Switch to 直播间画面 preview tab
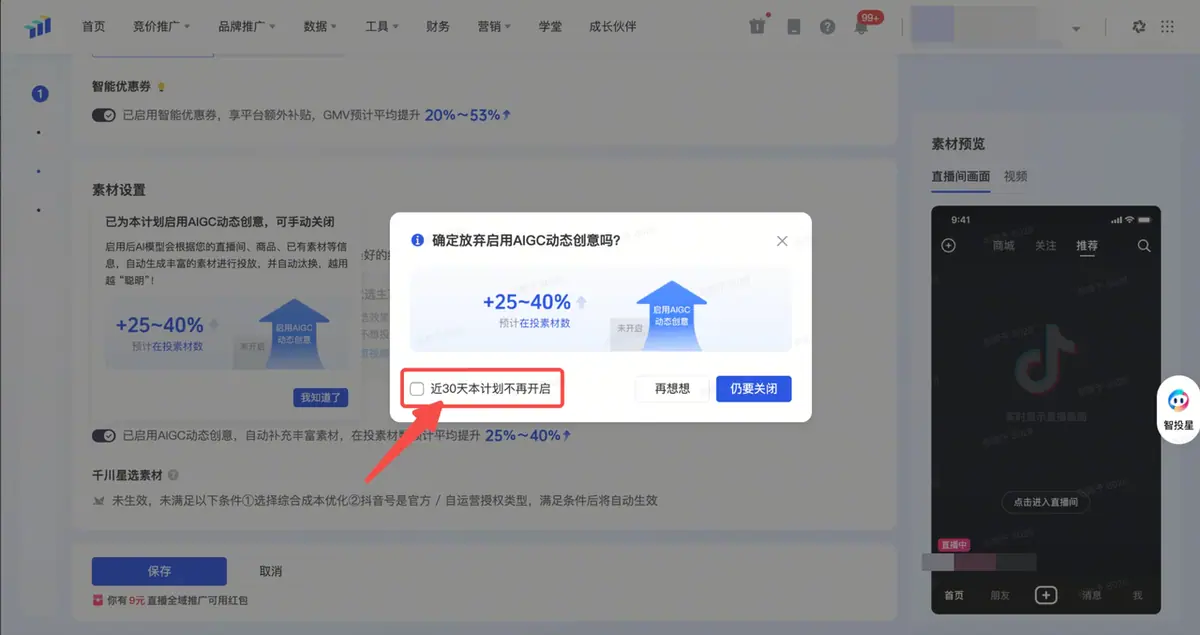The image size is (1200, 635). tap(960, 176)
